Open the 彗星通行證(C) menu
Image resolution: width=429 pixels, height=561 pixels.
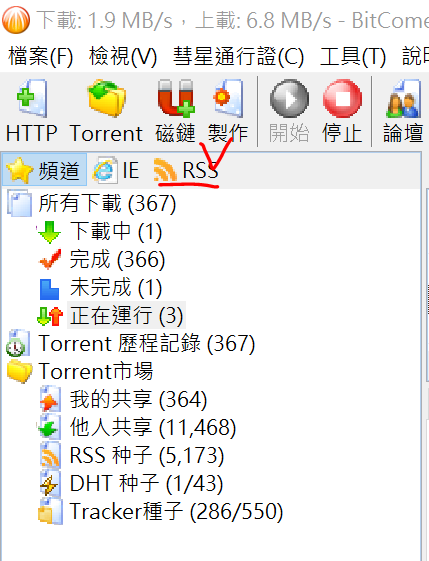pos(239,57)
